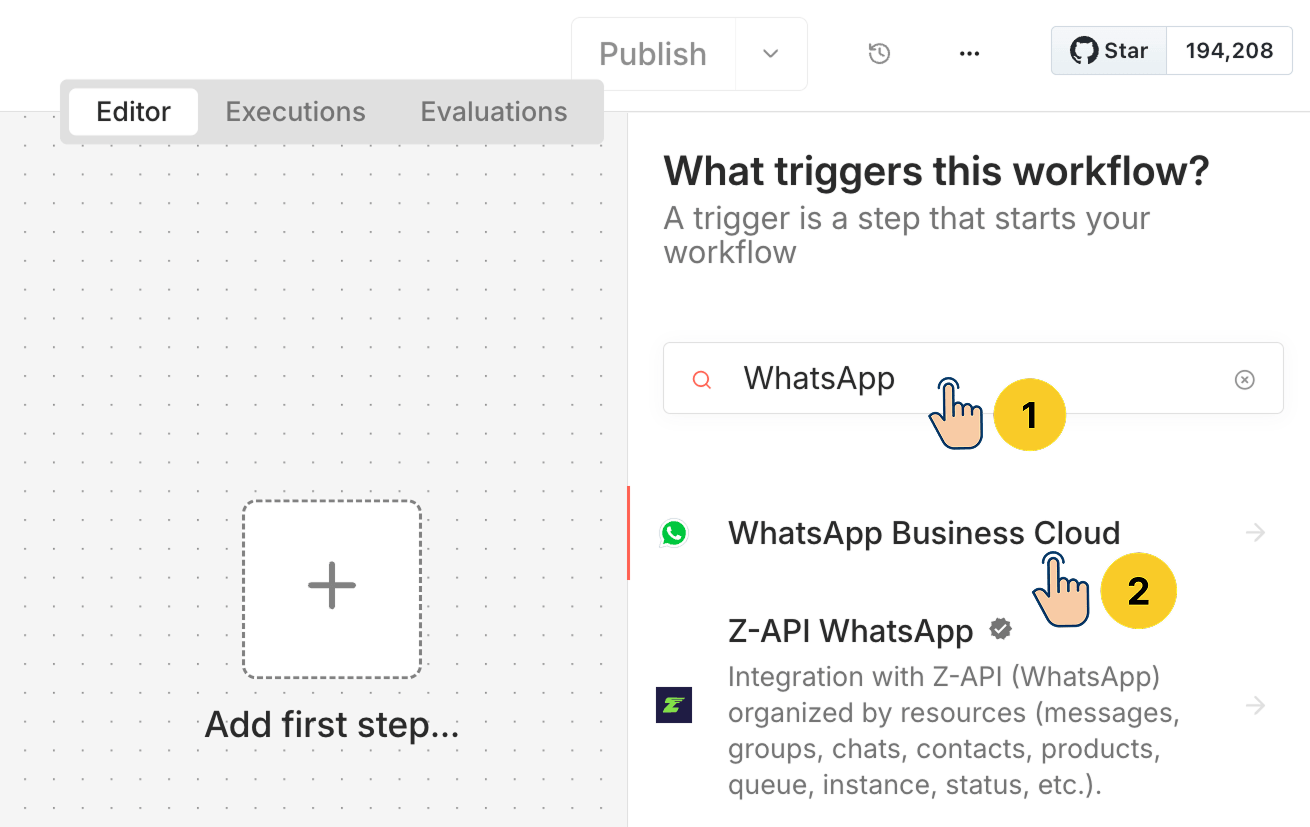The image size is (1310, 827).
Task: Select WhatsApp Business Cloud node
Action: tap(968, 533)
